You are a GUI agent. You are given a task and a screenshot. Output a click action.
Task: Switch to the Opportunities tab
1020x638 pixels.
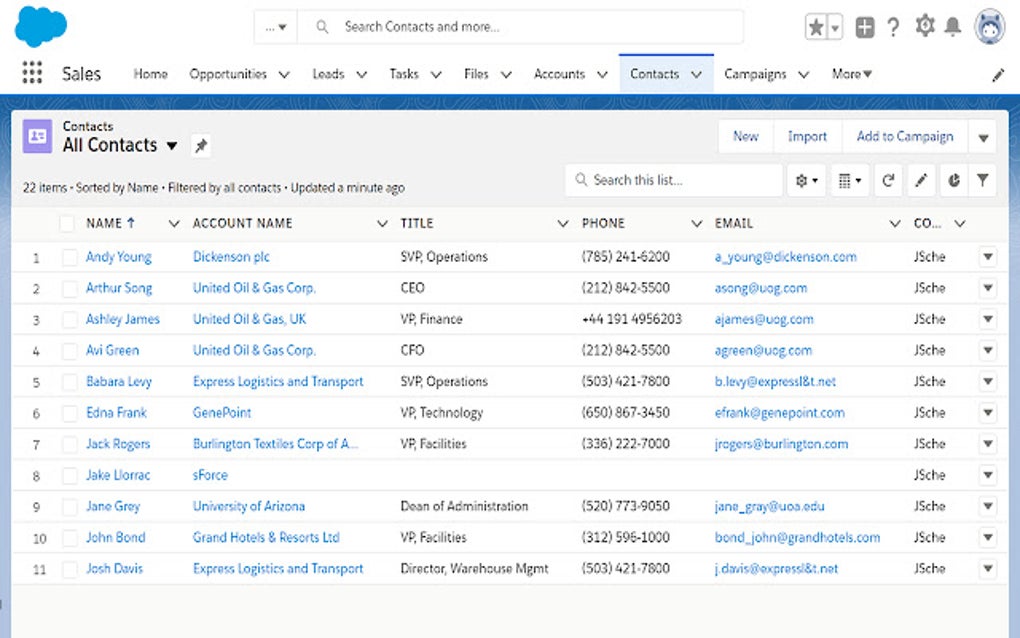click(x=228, y=74)
